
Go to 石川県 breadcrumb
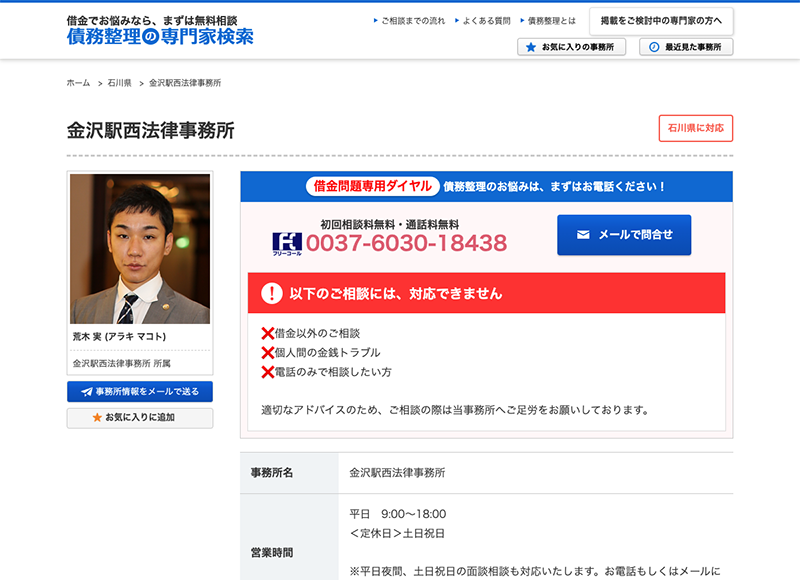(119, 83)
